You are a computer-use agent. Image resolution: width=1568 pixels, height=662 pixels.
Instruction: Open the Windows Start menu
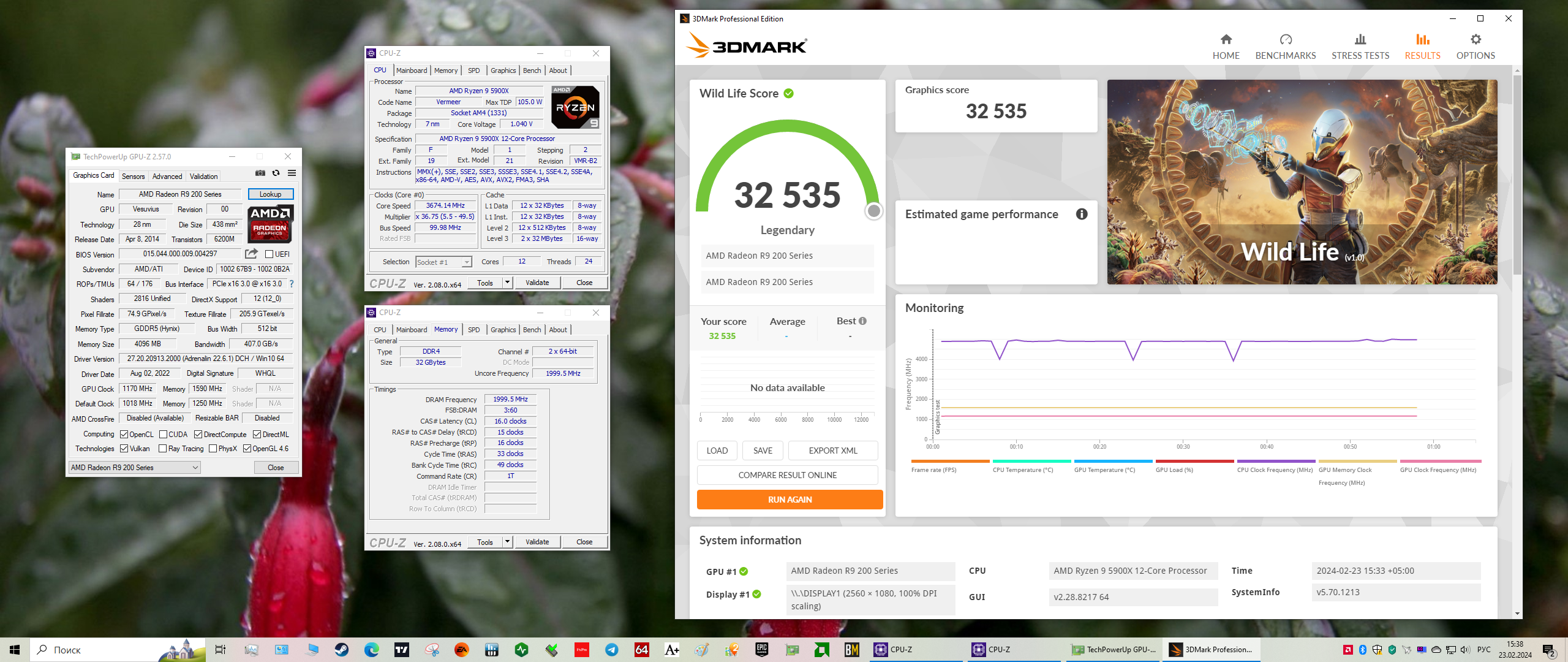coord(15,650)
